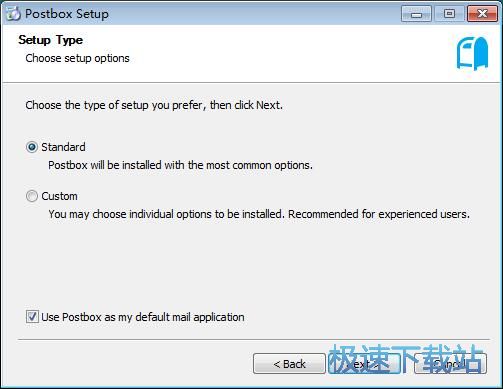
Task: Click the default mail application label
Action: click(143, 317)
